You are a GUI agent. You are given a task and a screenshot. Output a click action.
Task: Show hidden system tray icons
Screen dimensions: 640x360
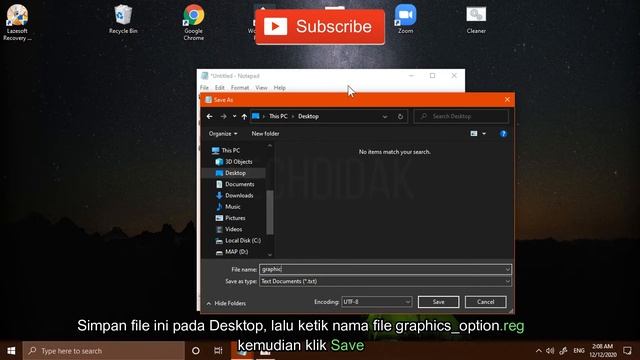[538, 351]
